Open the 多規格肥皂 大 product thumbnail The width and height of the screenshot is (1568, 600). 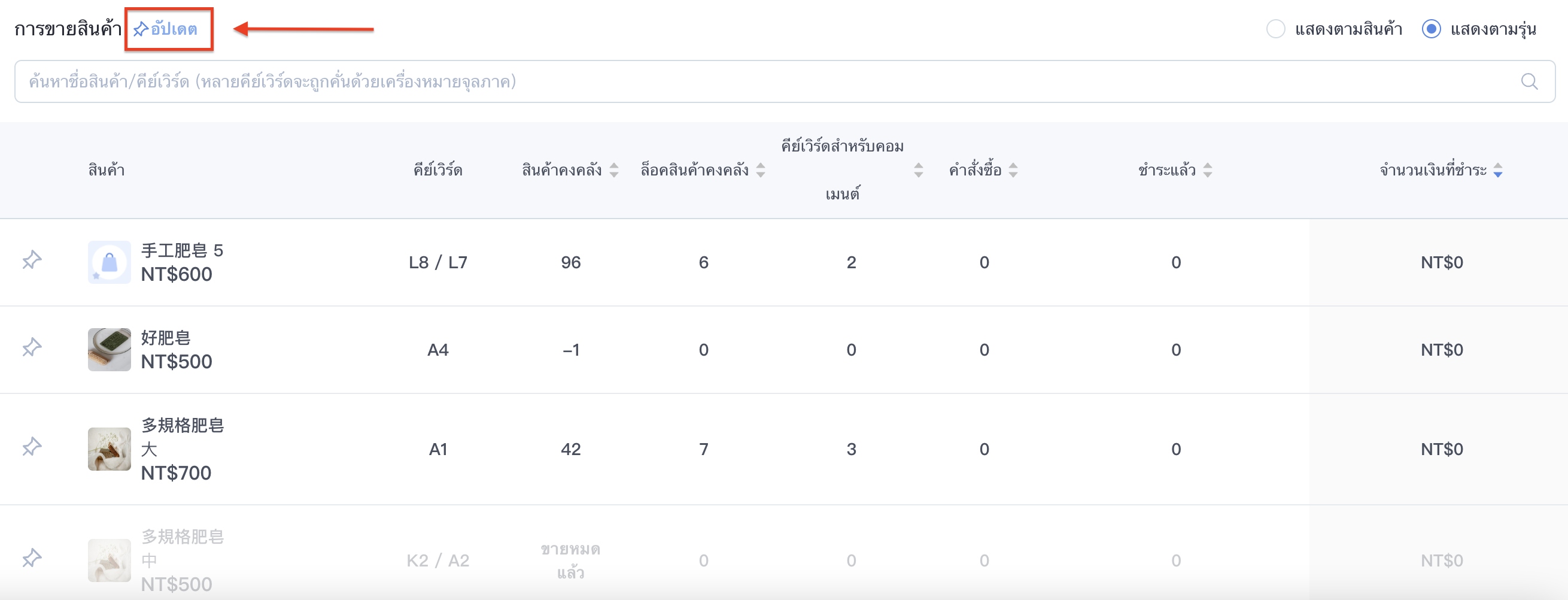(110, 449)
